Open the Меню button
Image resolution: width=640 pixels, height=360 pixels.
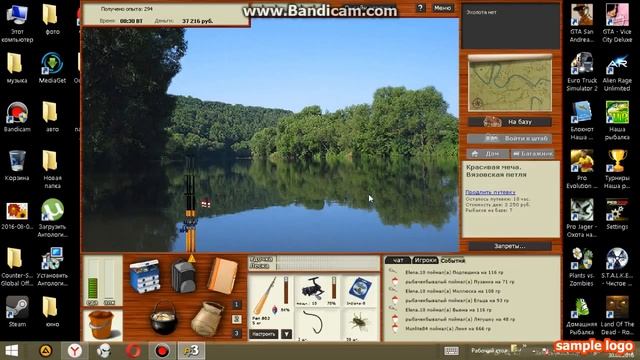point(442,8)
